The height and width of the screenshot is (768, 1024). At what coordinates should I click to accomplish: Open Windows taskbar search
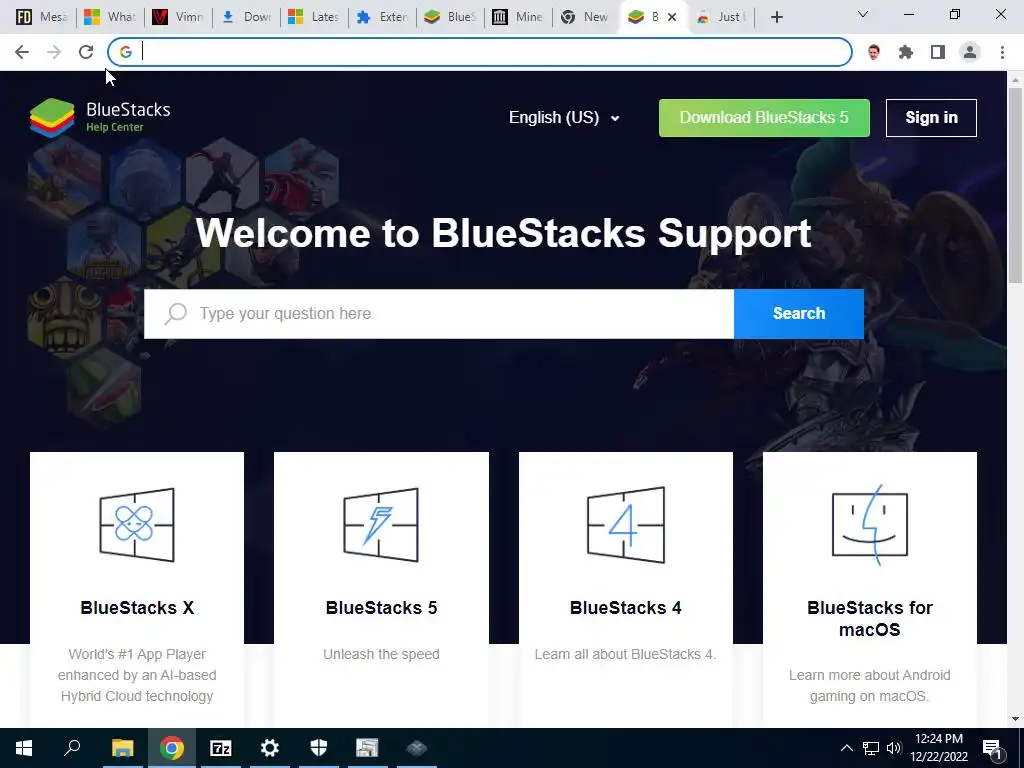[x=72, y=748]
